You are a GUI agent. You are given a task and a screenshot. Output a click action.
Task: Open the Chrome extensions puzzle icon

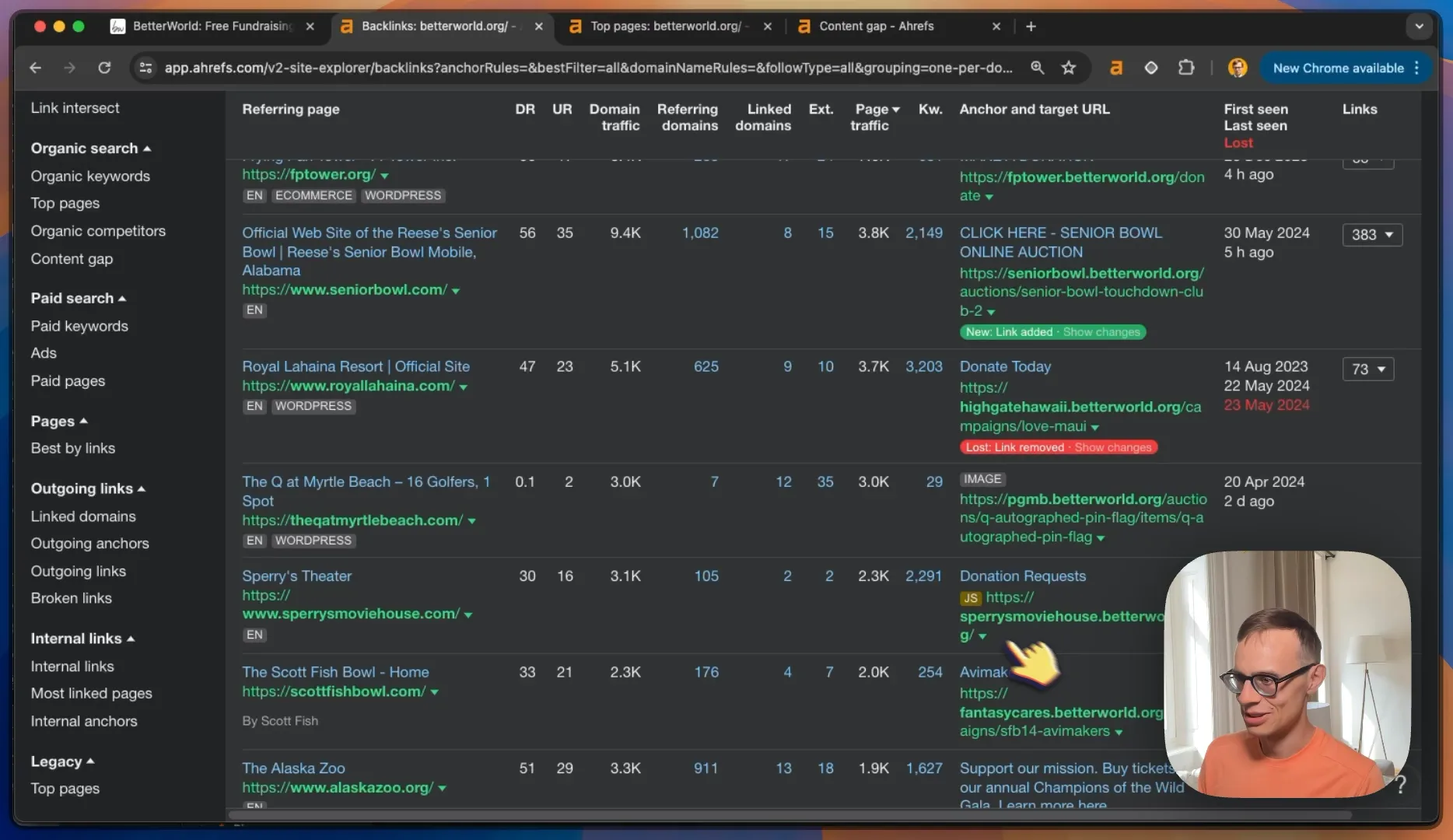click(1186, 68)
